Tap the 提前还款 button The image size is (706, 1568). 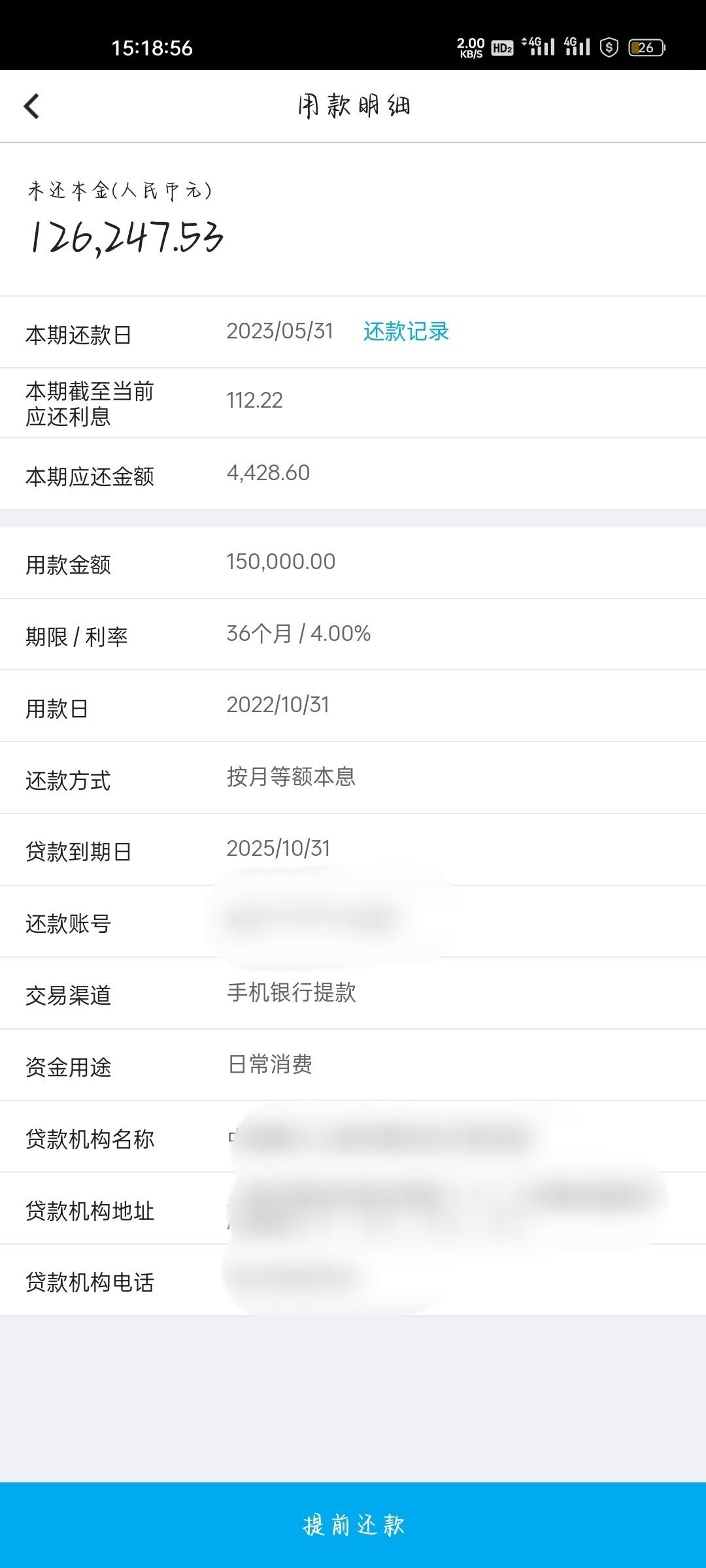pos(353,1525)
